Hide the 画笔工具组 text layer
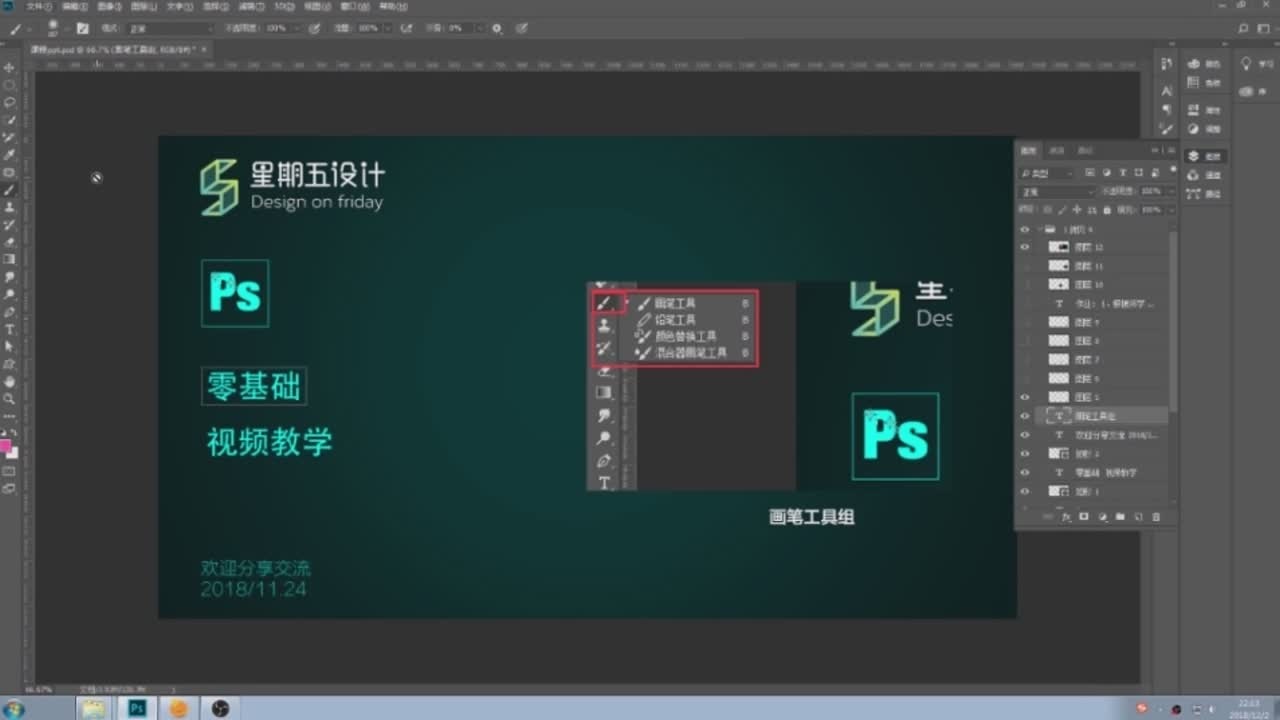 1024,416
